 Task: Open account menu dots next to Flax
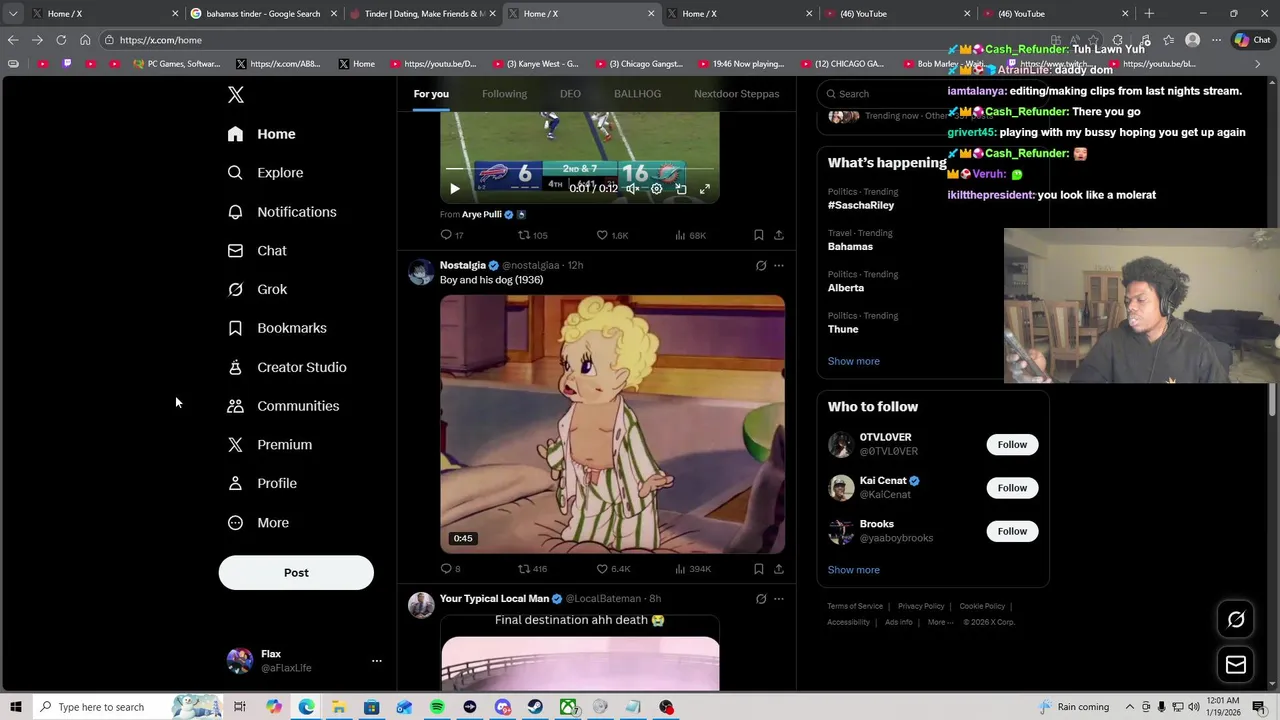click(377, 661)
